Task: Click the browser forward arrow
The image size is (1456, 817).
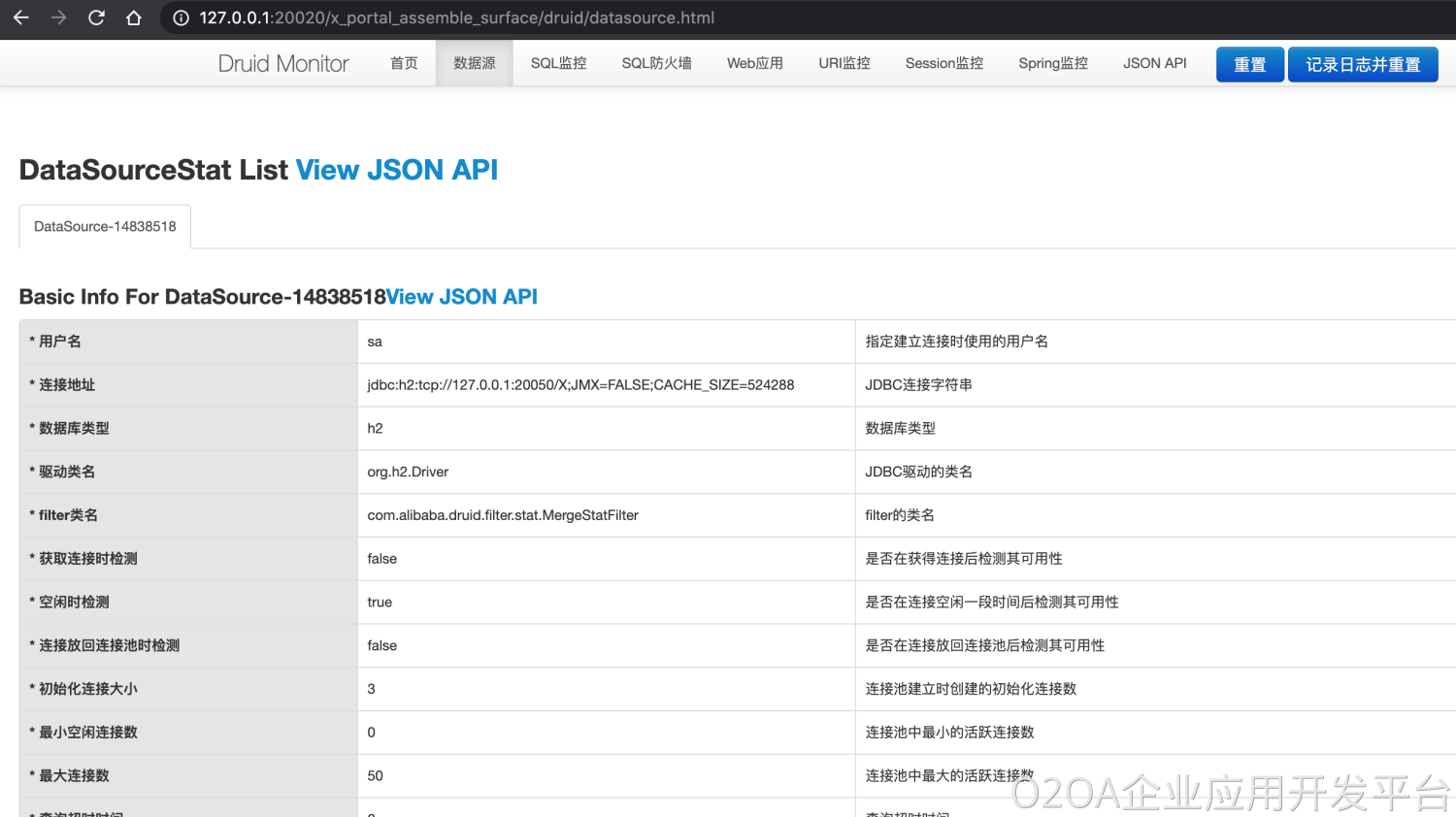Action: click(59, 17)
